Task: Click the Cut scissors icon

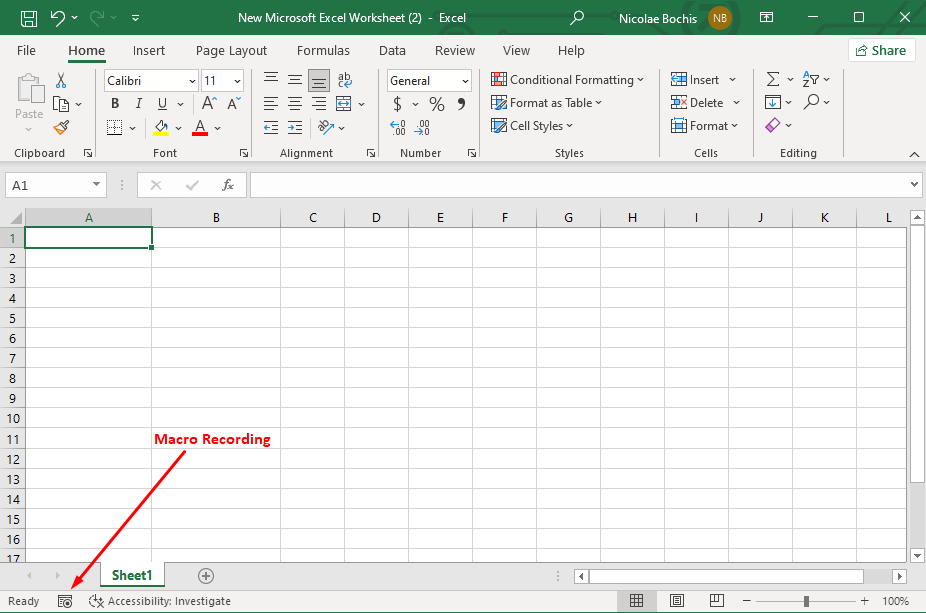Action: [x=61, y=80]
